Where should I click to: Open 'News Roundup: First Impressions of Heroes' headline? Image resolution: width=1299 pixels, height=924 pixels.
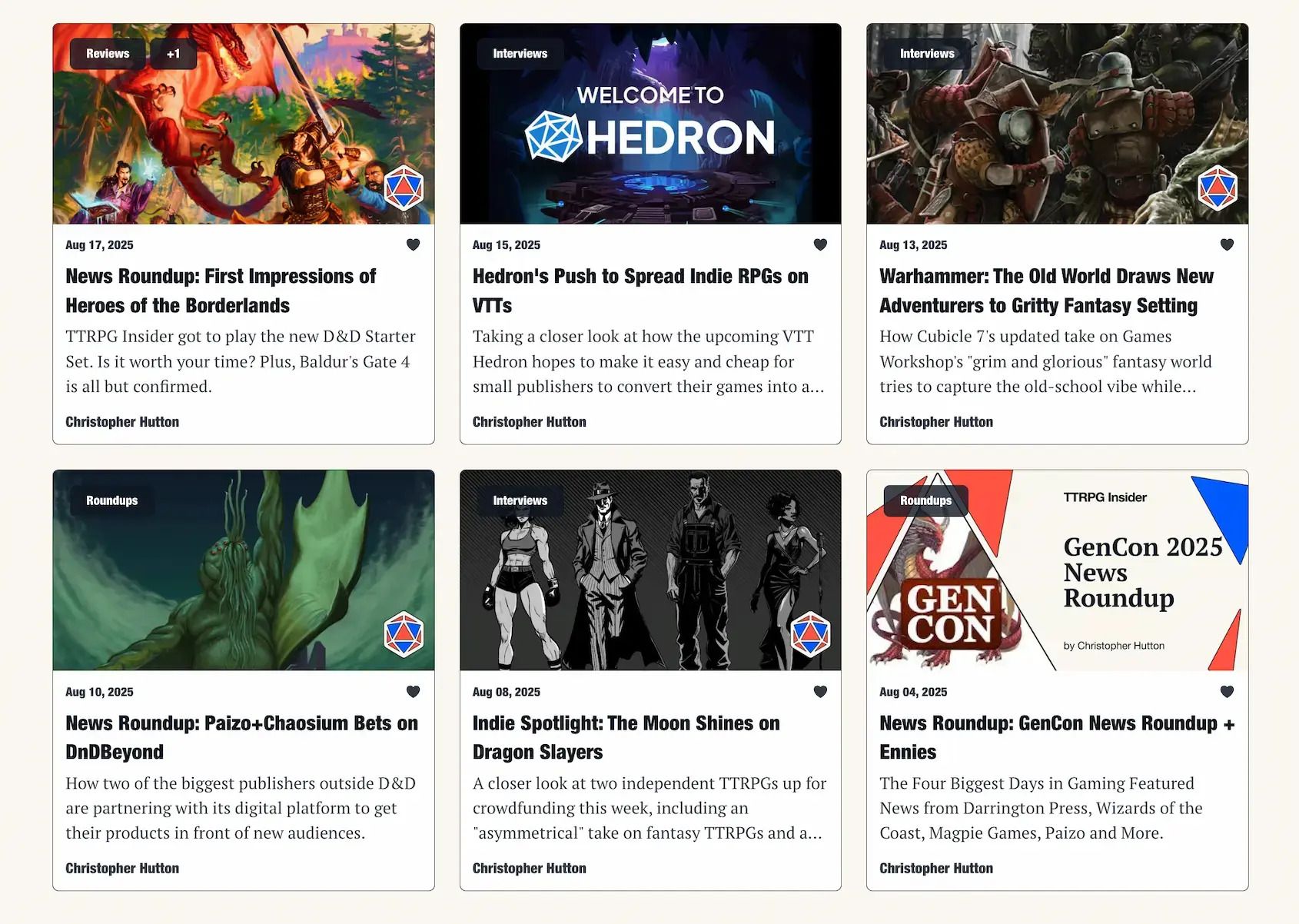(x=221, y=291)
